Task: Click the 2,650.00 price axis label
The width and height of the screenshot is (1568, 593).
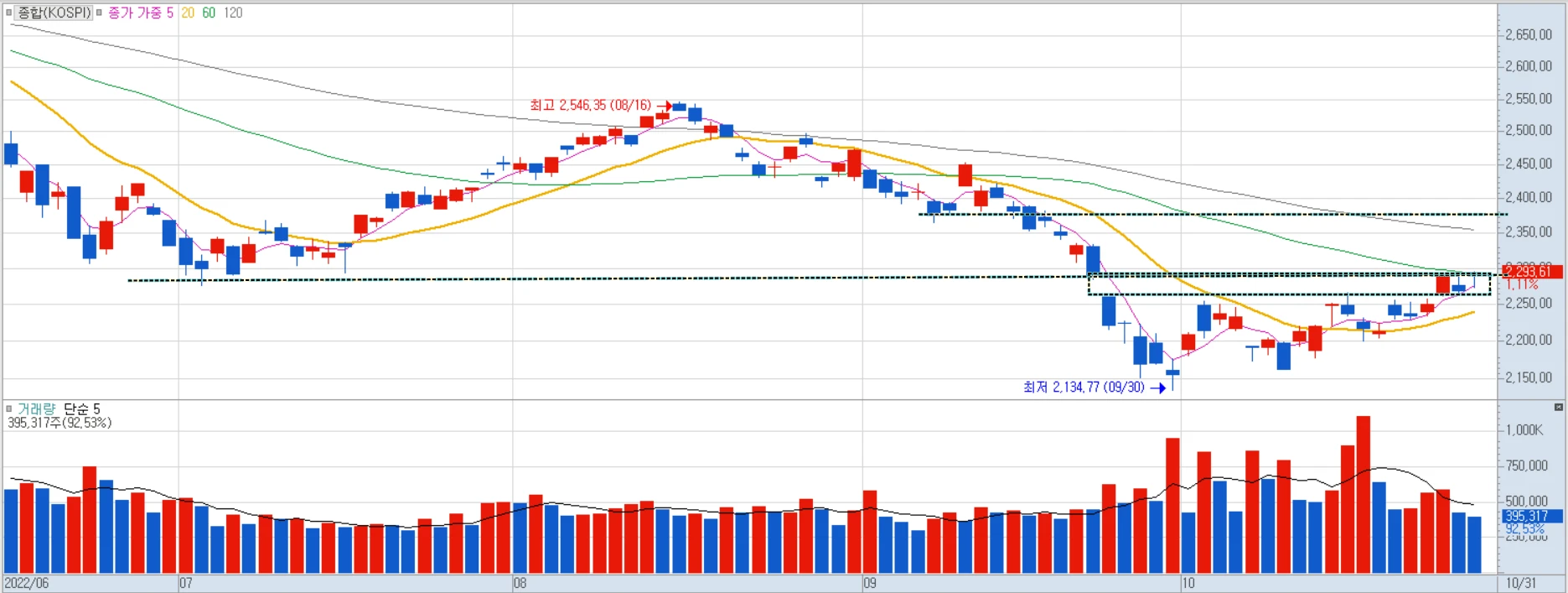Action: tap(1529, 35)
